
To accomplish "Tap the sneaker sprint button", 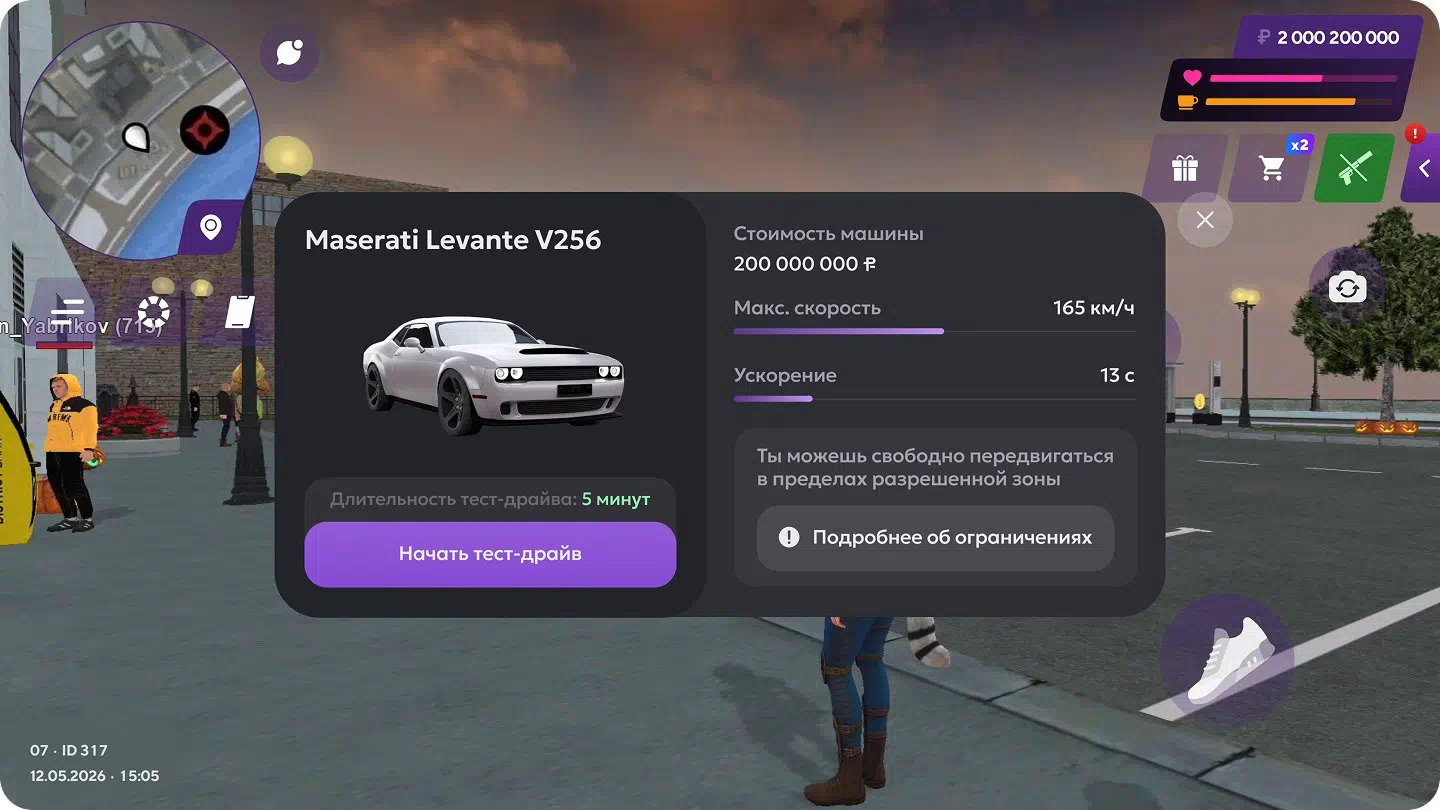I will click(1226, 660).
